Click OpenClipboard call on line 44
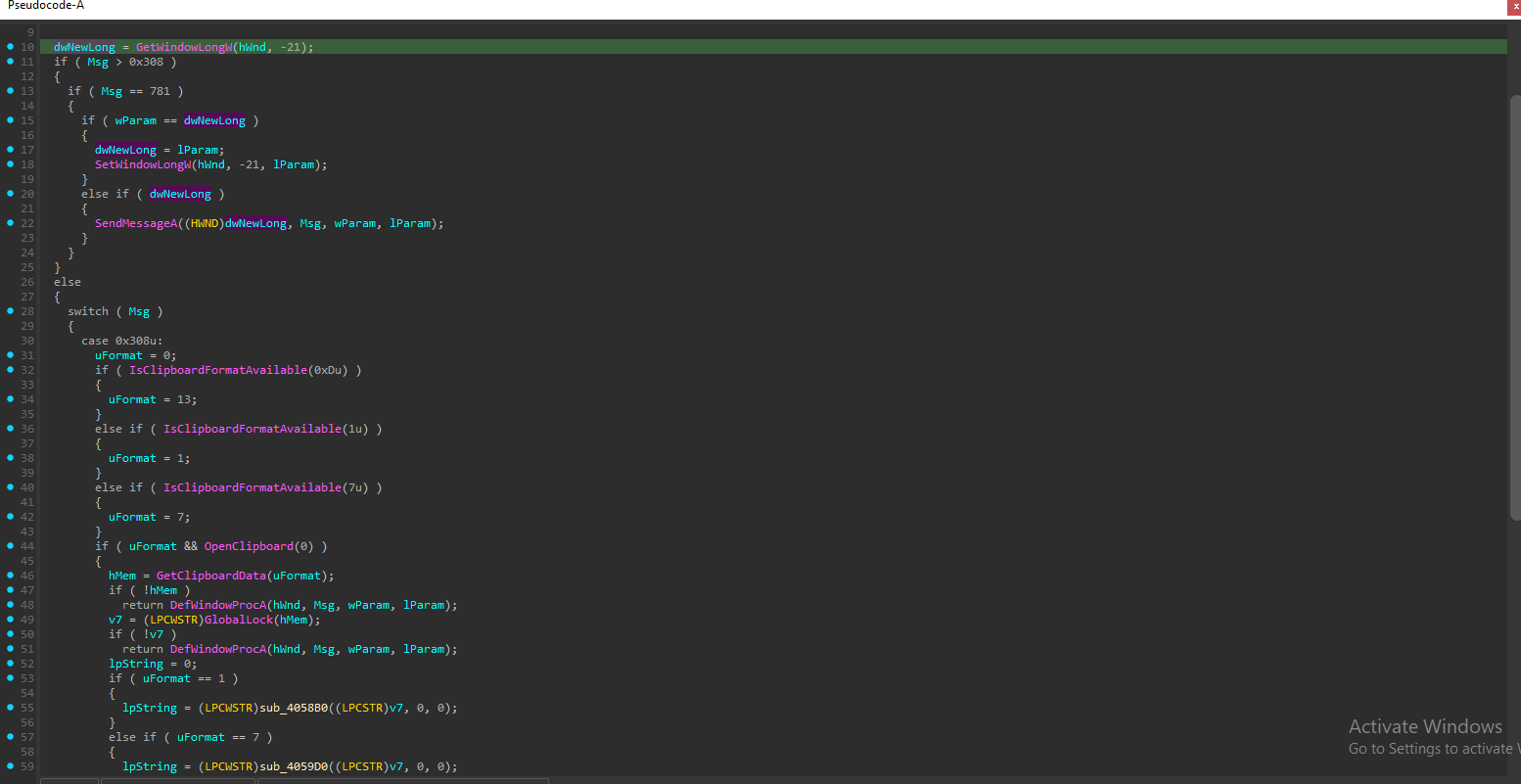This screenshot has height=784, width=1521. (x=249, y=546)
